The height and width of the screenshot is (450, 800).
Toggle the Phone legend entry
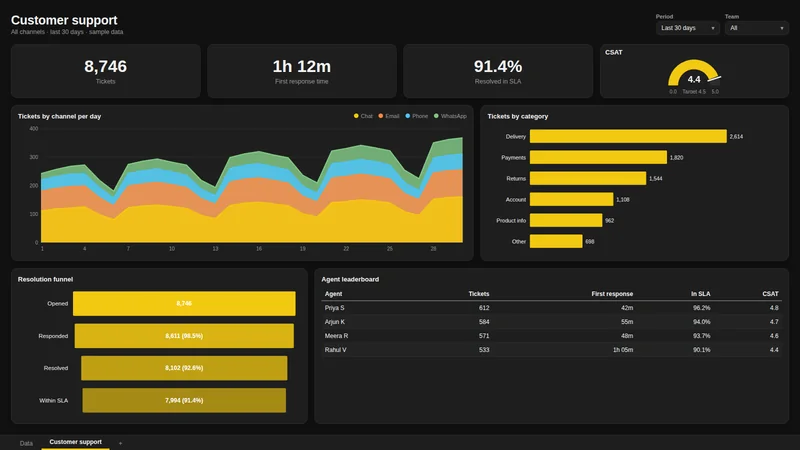click(x=416, y=116)
